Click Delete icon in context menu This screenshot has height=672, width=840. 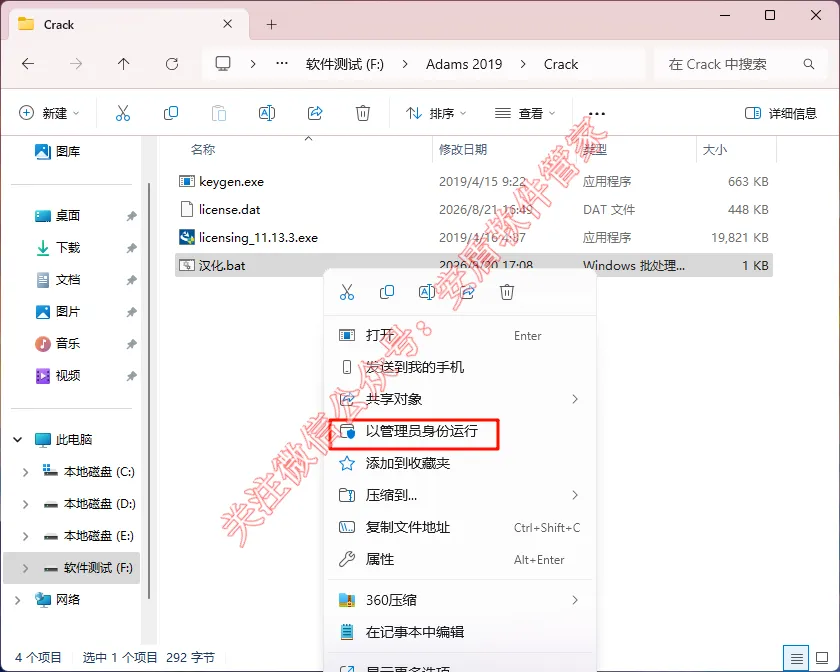pos(507,292)
